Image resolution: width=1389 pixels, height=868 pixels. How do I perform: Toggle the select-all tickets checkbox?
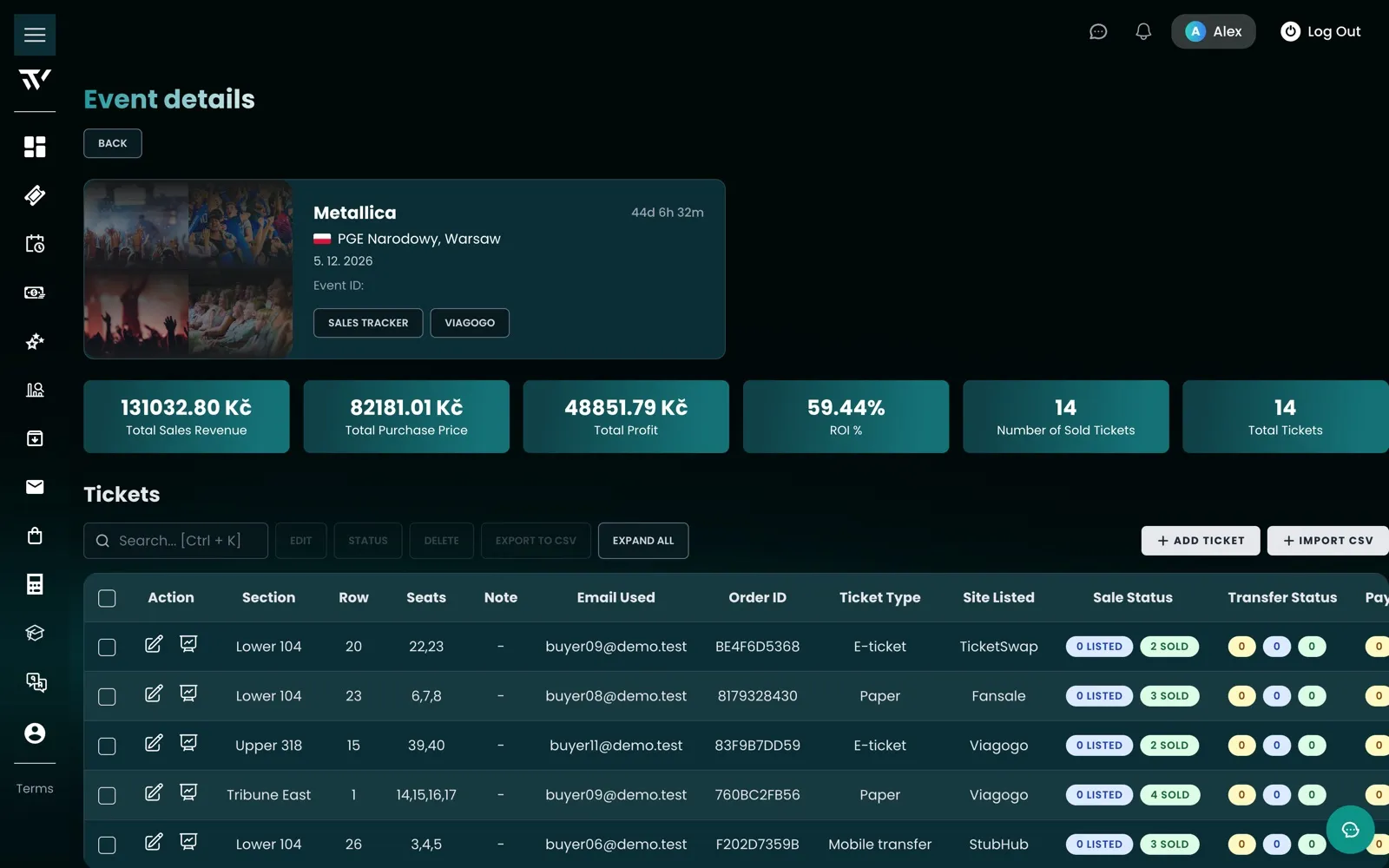pos(107,598)
